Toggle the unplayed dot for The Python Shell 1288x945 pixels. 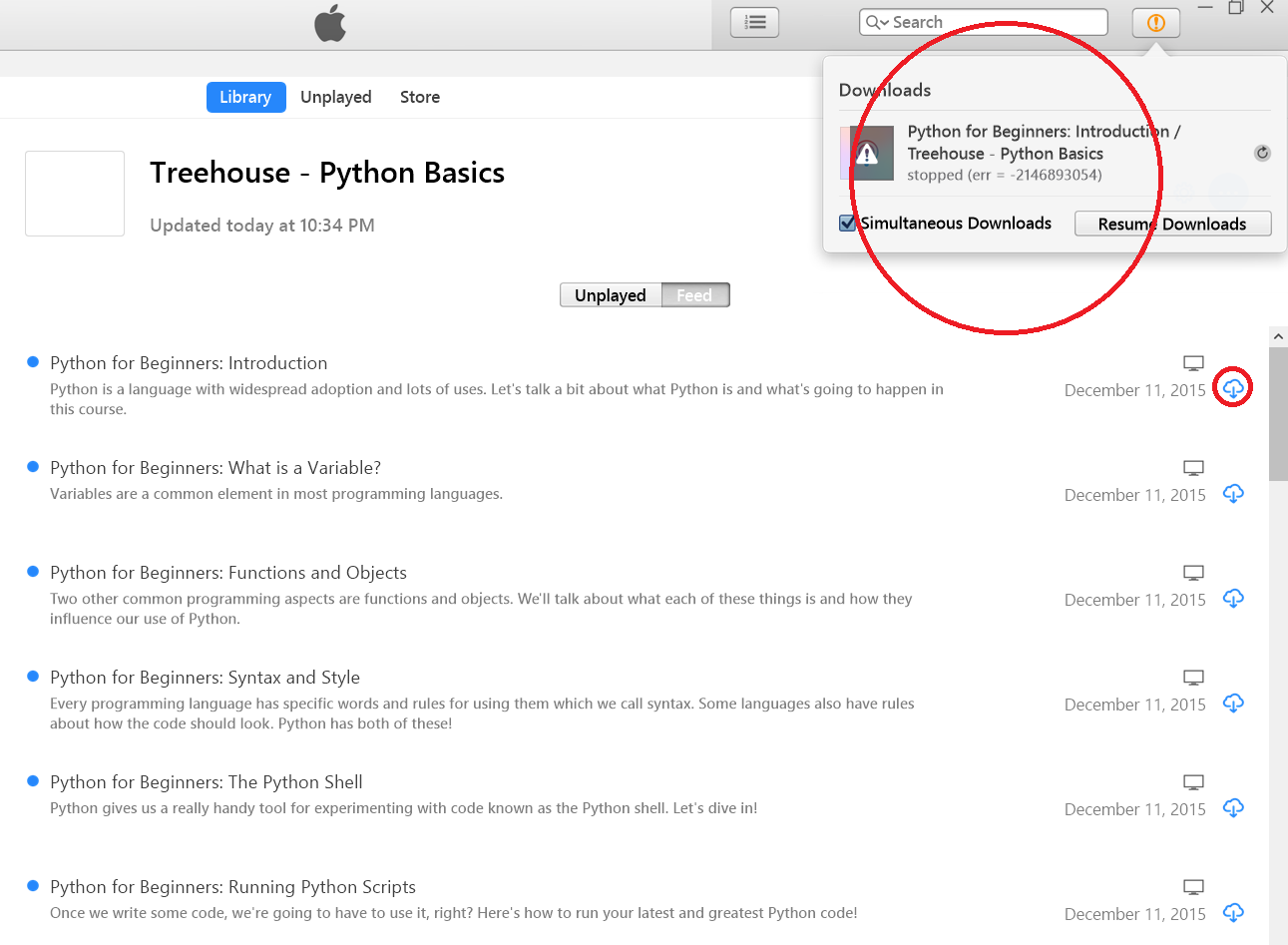(x=33, y=781)
